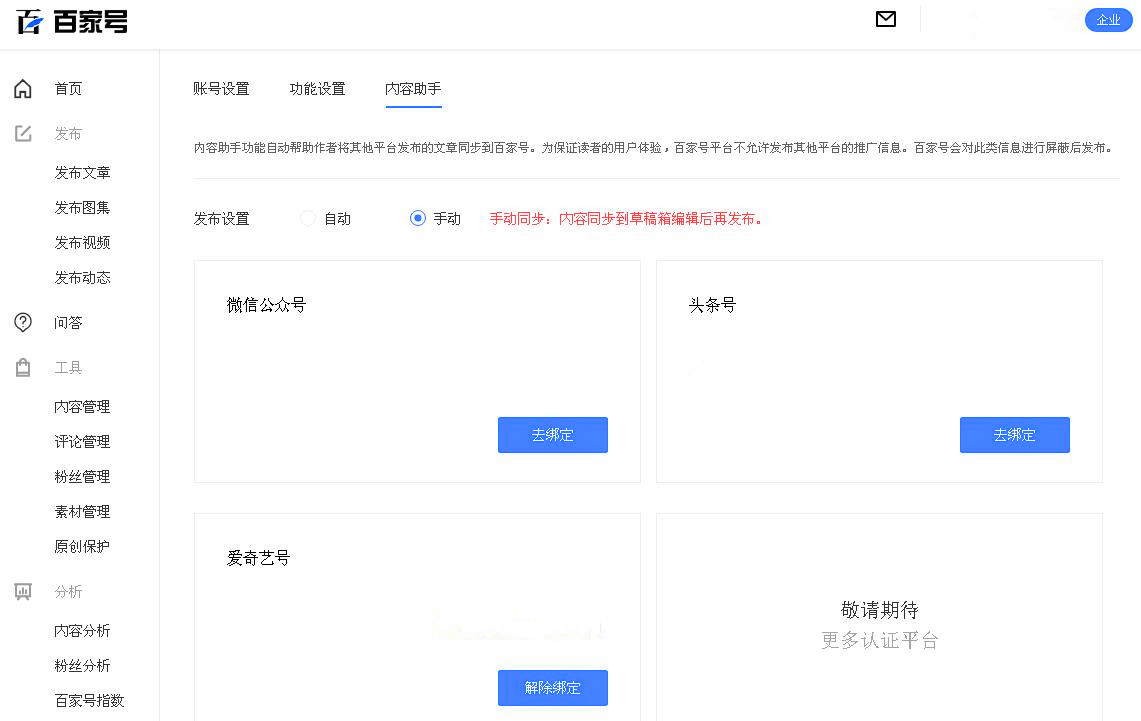Click the 更多认证平台 text
This screenshot has width=1141, height=721.
coord(880,640)
